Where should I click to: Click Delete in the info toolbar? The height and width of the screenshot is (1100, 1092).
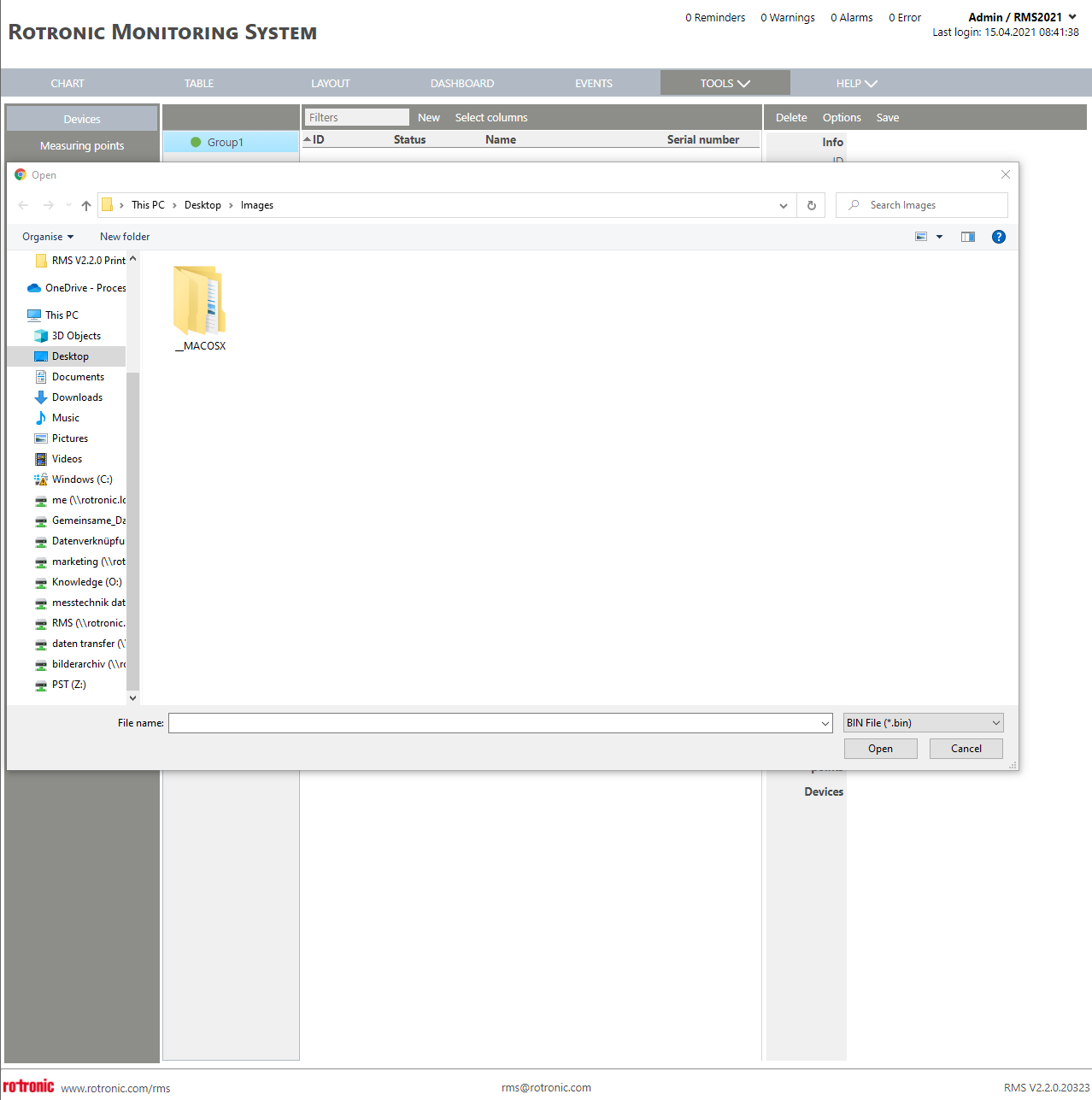(x=791, y=118)
